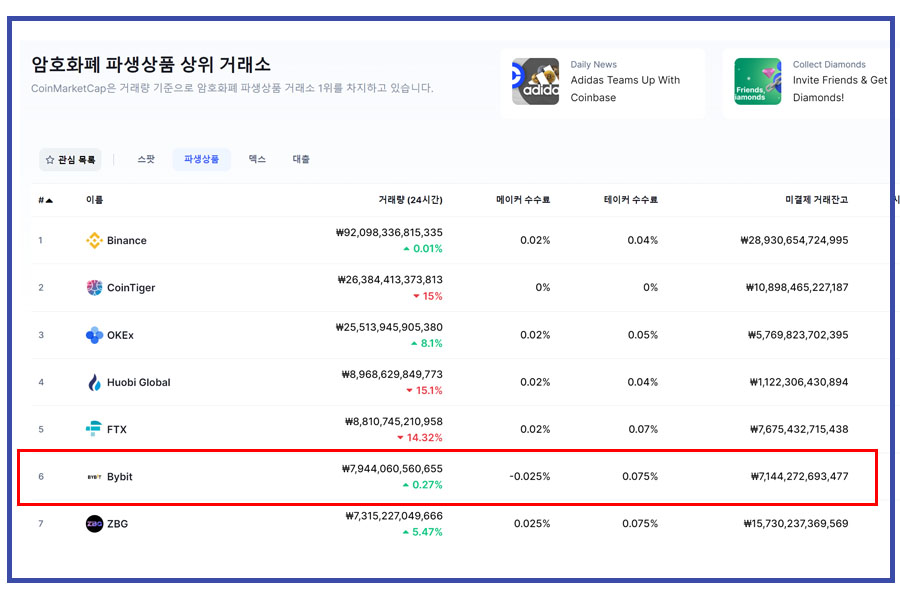
Task: Click the 14.32% volume change for FTX
Action: (420, 437)
